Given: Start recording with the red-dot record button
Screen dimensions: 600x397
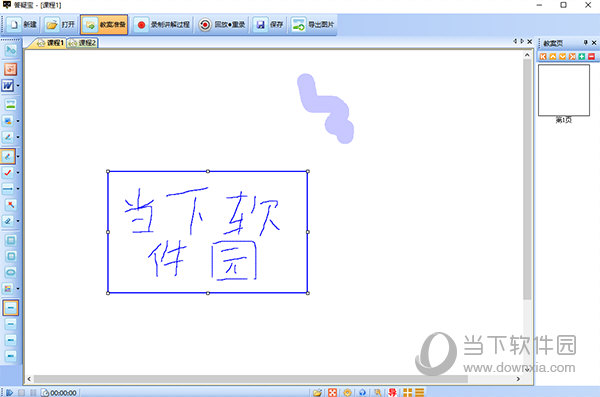Looking at the screenshot, I should 162,25.
